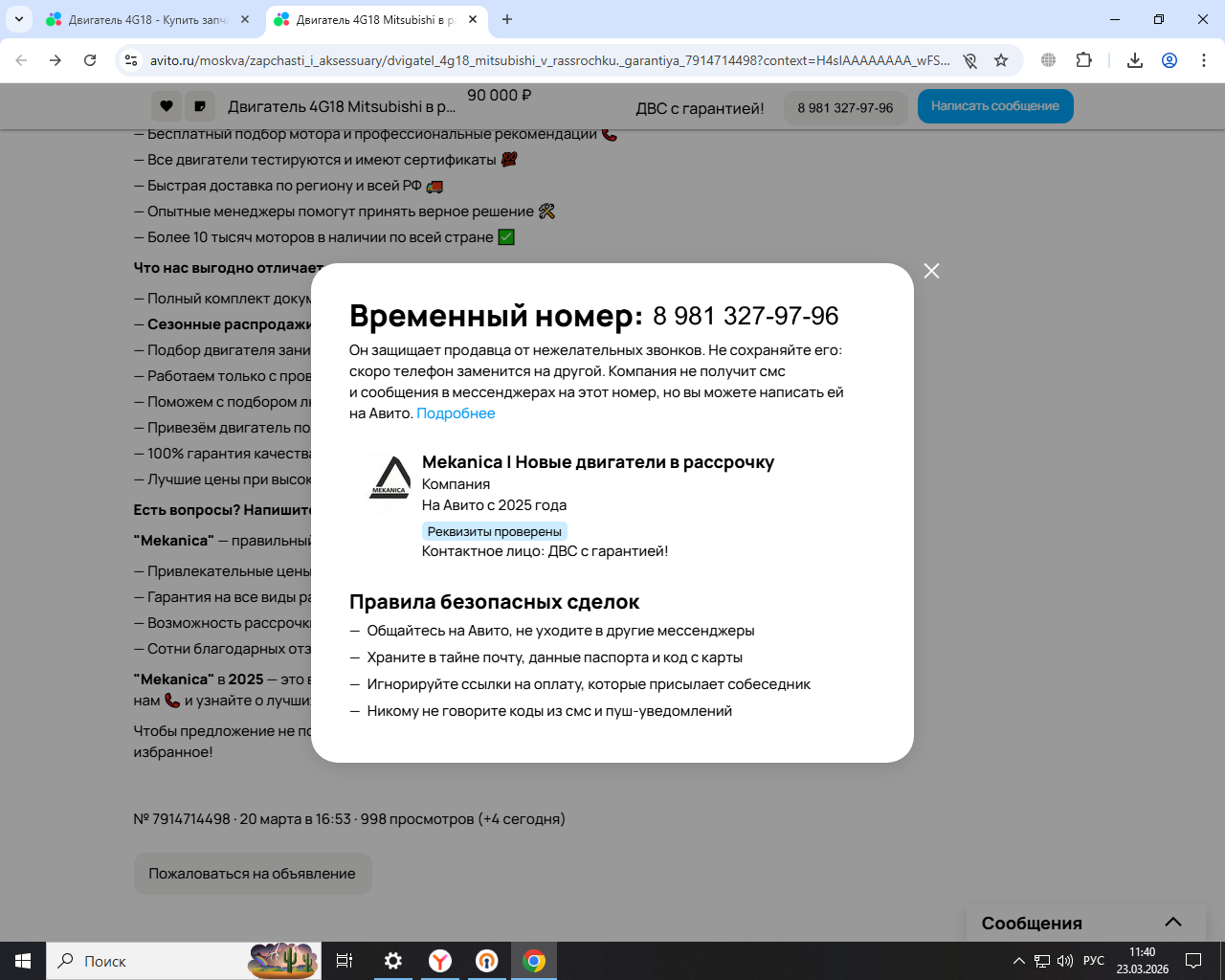Screen dimensions: 1225x980
Task: Open the Chrome profile menu
Action: (x=1169, y=60)
